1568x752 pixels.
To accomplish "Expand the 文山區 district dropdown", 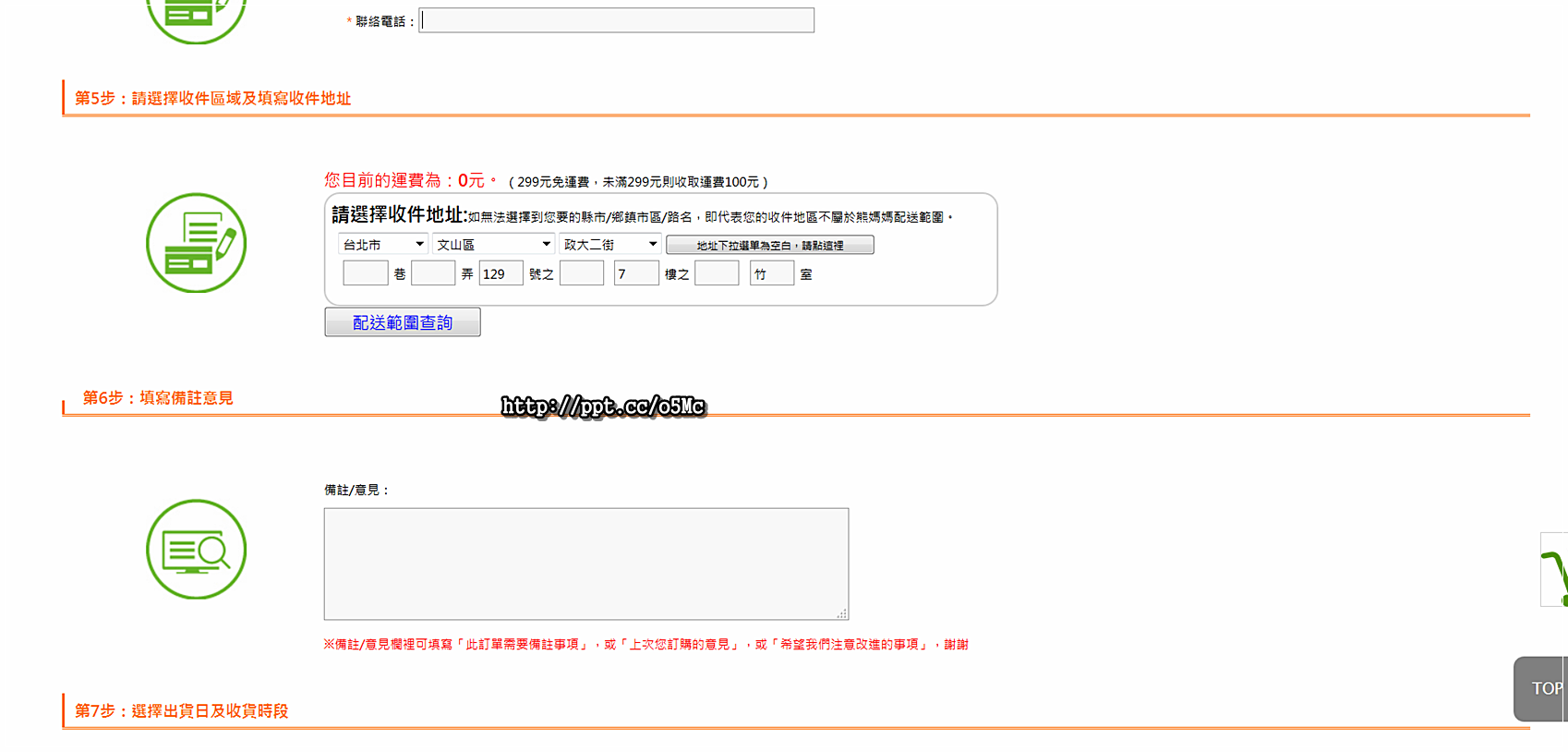I will (x=493, y=245).
